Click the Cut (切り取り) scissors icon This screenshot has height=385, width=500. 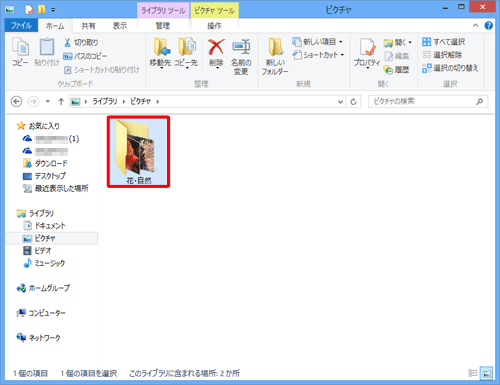[x=67, y=42]
